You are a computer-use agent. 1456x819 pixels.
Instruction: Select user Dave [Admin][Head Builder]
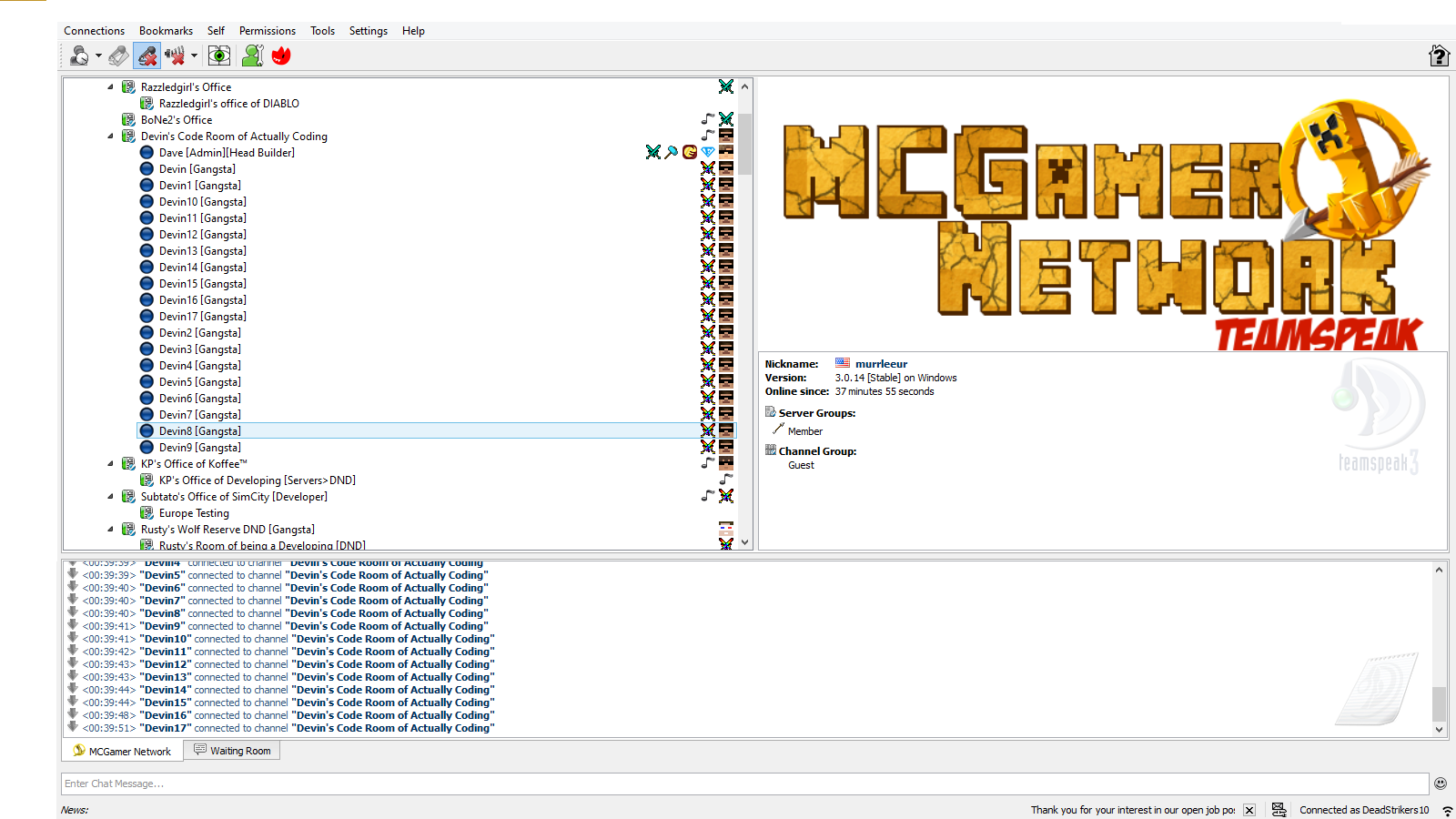coord(227,153)
